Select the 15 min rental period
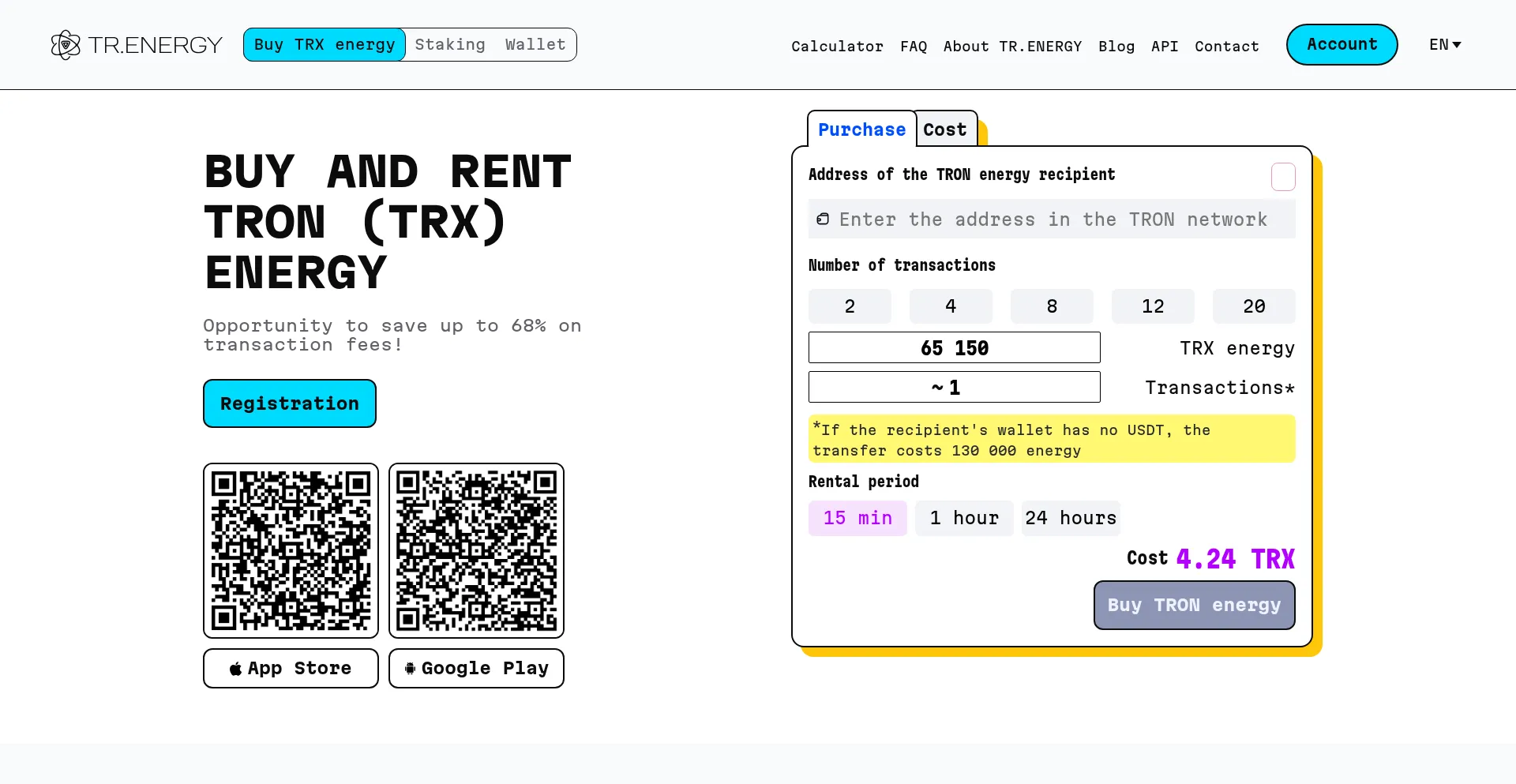This screenshot has width=1516, height=784. (x=857, y=518)
